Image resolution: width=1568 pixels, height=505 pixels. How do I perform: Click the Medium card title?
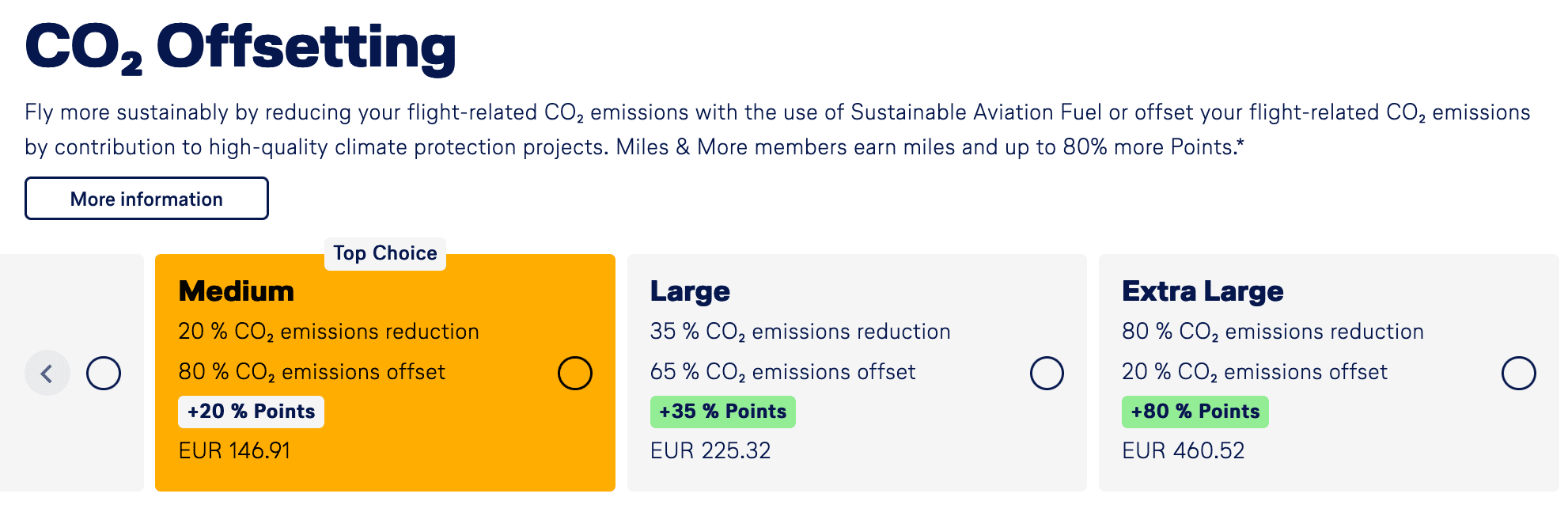coord(237,291)
